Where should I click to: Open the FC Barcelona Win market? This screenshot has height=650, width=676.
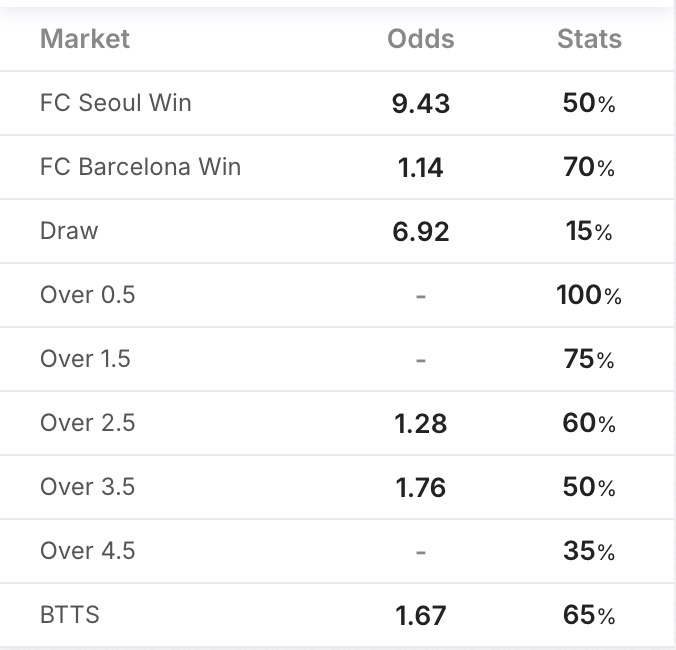click(140, 167)
